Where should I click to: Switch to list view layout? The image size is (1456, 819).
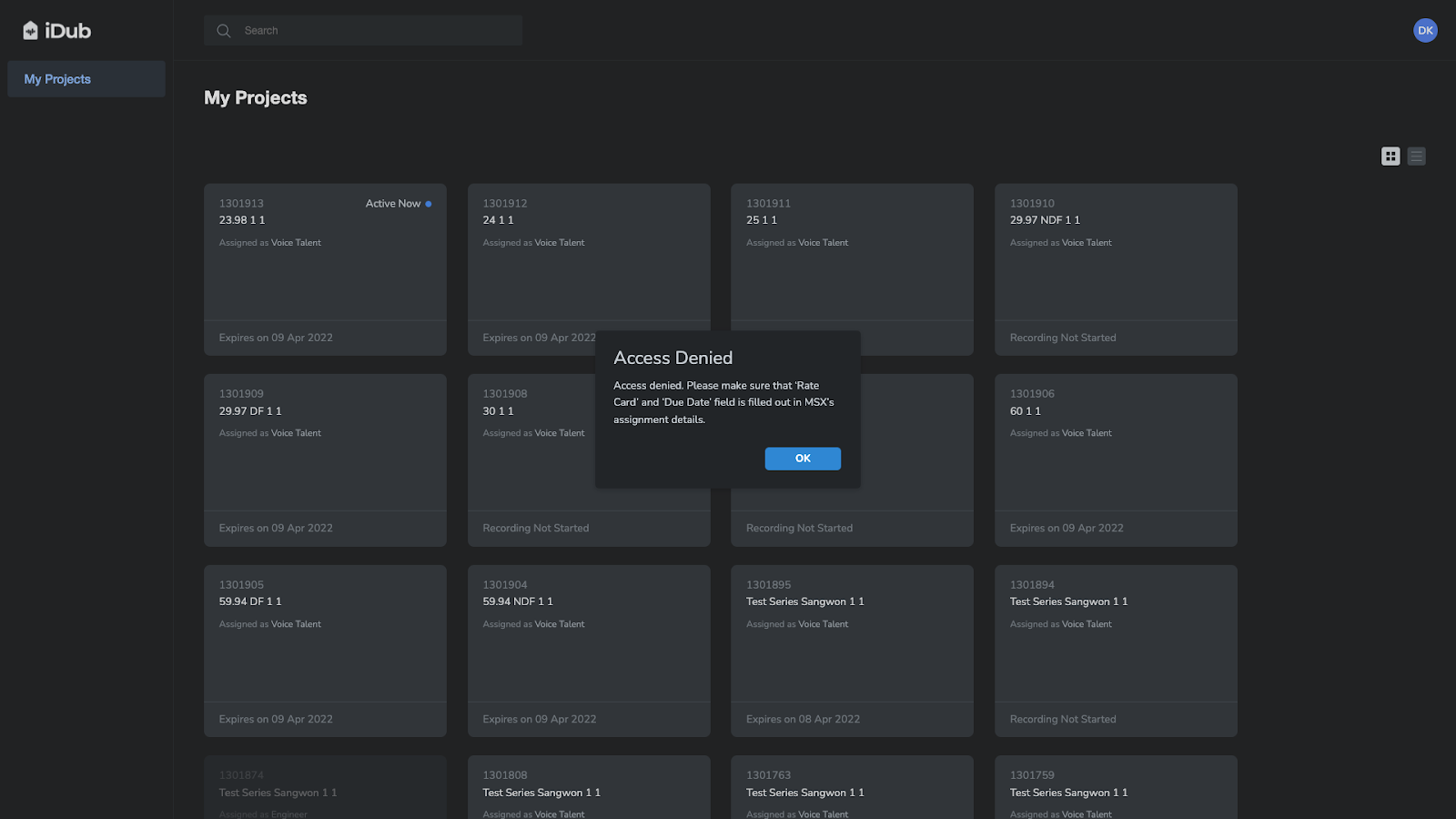click(x=1417, y=157)
